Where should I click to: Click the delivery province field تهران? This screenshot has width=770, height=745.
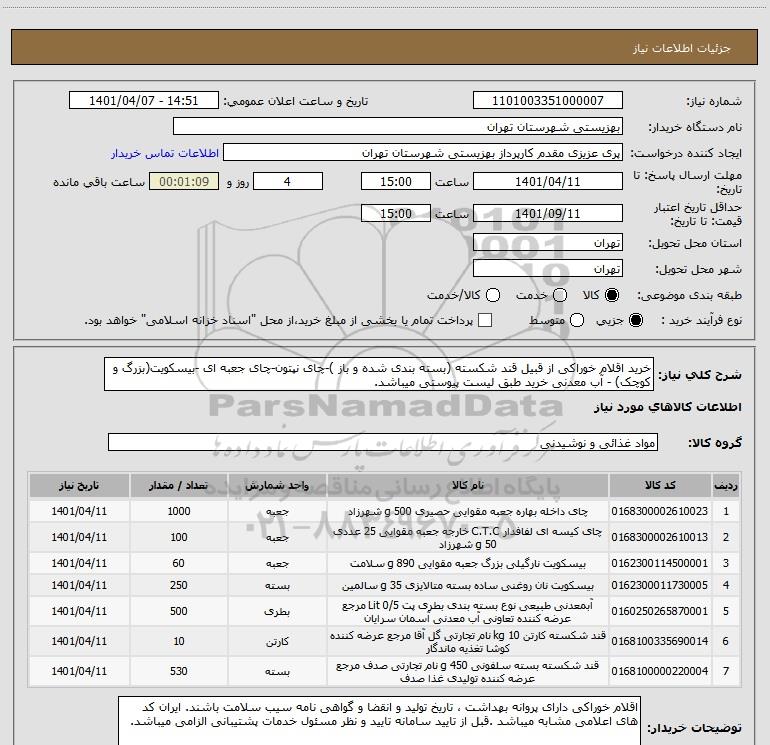pos(548,243)
